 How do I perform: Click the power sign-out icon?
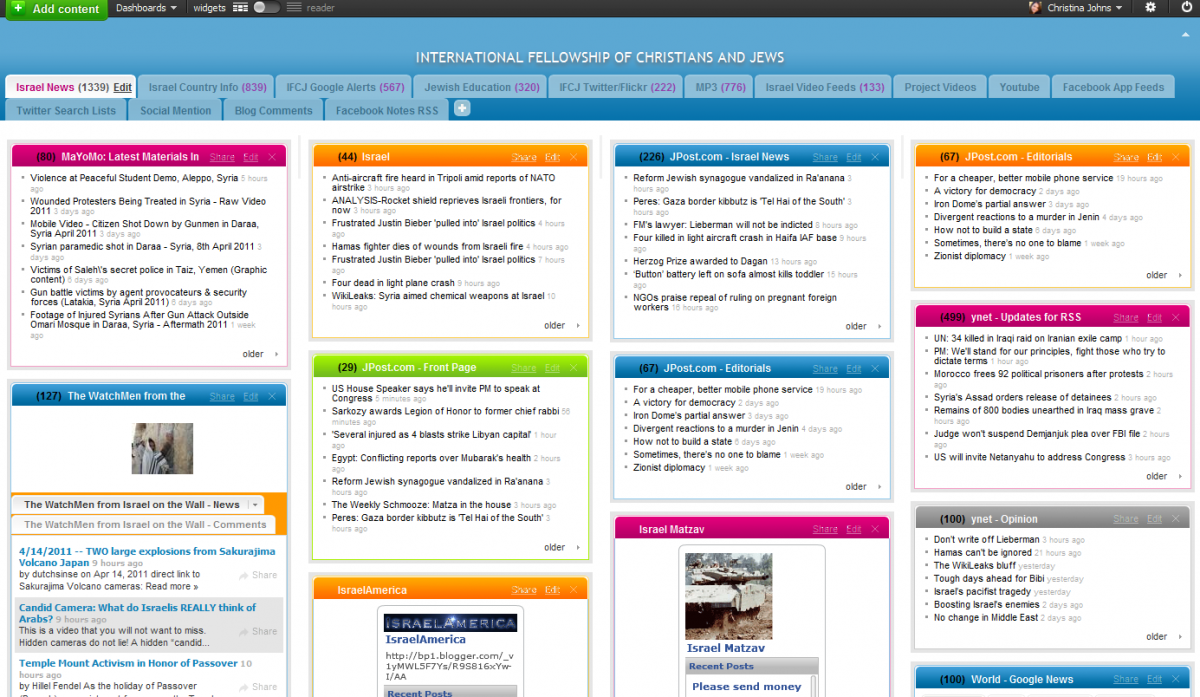click(1186, 7)
